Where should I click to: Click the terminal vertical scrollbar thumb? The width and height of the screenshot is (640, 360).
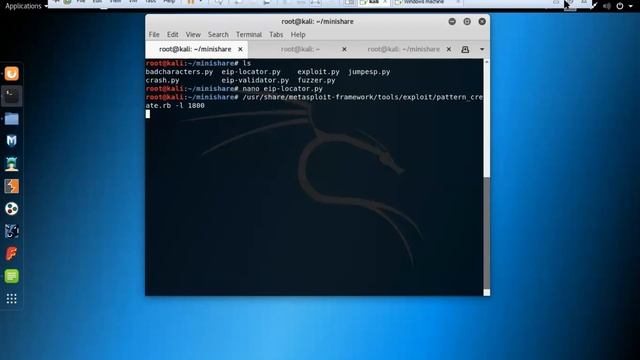(x=487, y=233)
